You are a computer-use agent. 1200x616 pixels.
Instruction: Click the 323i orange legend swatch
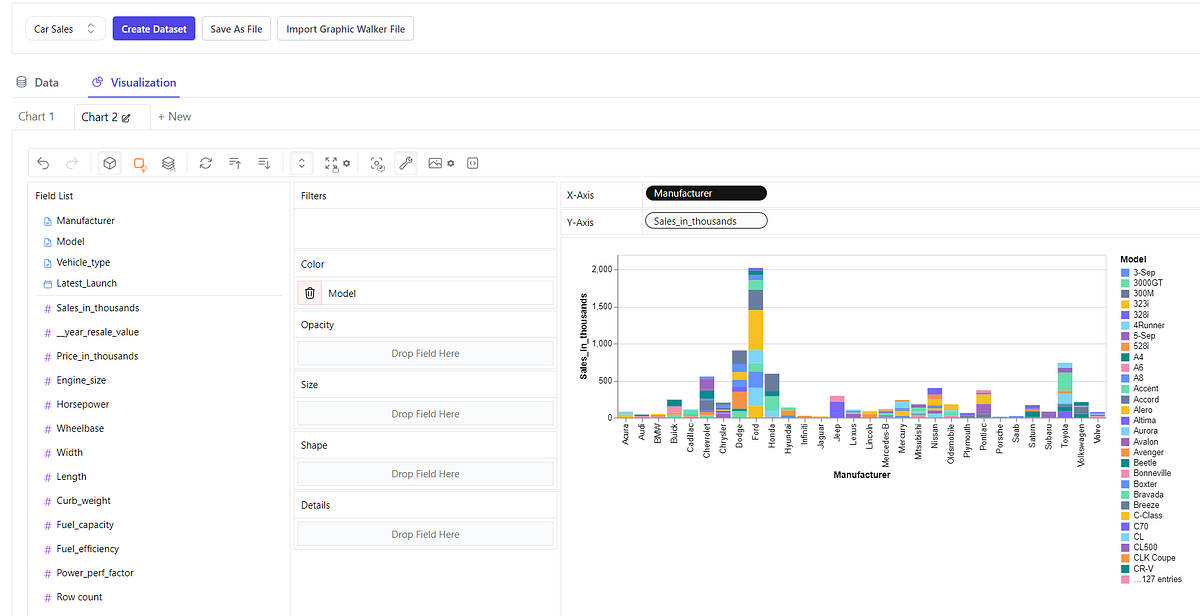click(1125, 304)
